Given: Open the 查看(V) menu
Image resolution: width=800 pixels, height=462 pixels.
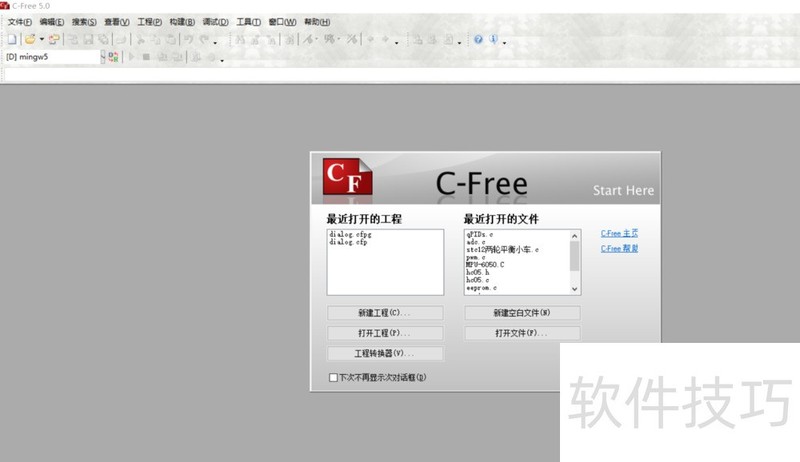Looking at the screenshot, I should [116, 22].
